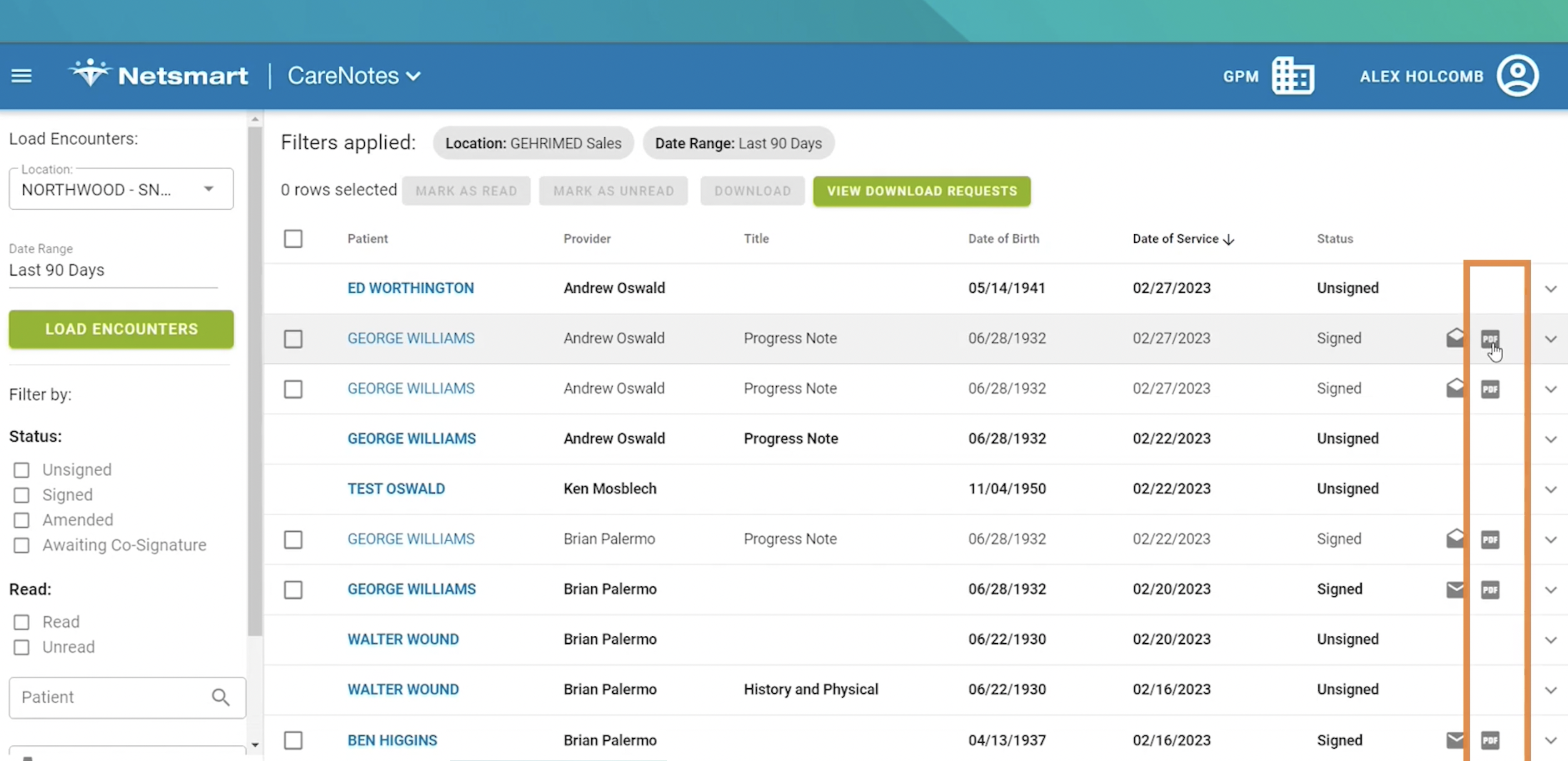Click sidebar scrollbar down arrow
Screen dimensions: 1568x761
[x=255, y=744]
